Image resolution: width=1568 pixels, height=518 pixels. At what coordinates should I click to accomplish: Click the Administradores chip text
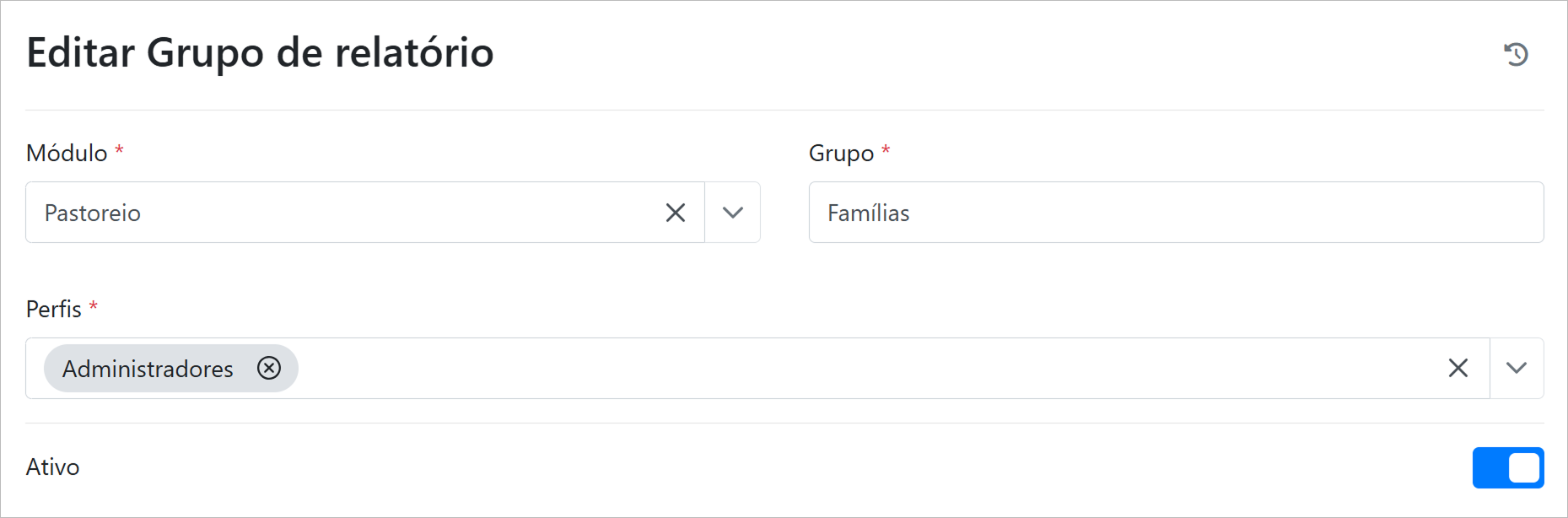pyautogui.click(x=148, y=369)
